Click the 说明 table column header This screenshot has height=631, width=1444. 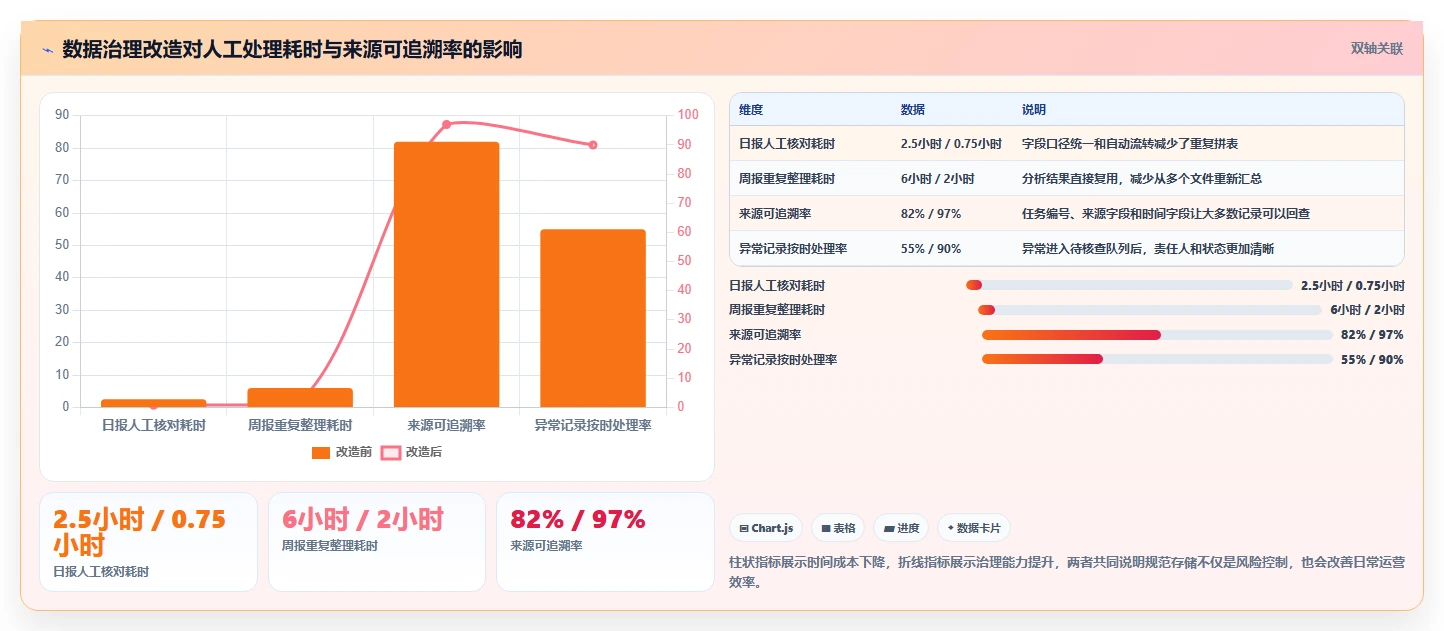coord(1034,109)
